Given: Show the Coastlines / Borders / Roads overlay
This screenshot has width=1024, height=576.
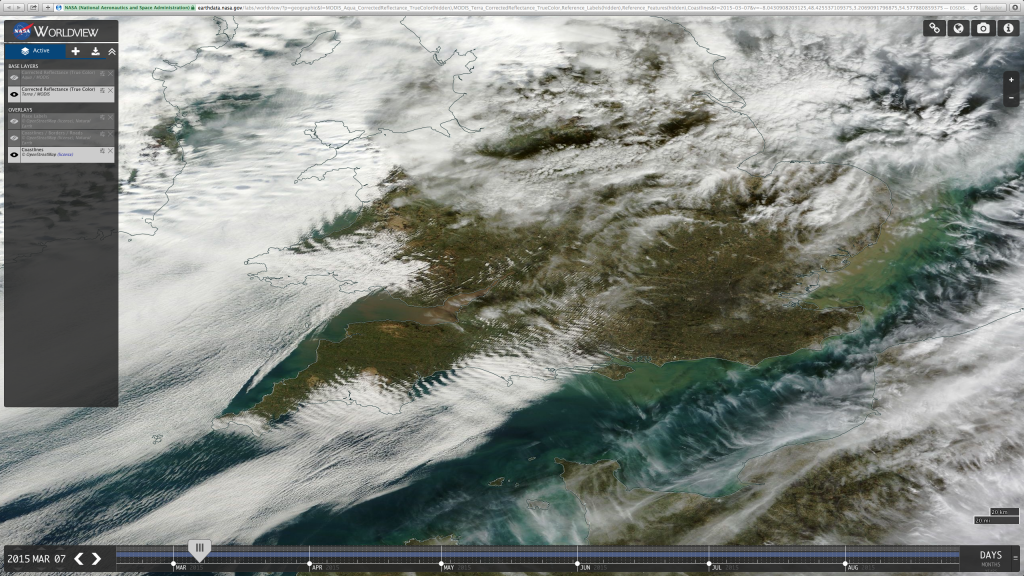Looking at the screenshot, I should click(14, 137).
